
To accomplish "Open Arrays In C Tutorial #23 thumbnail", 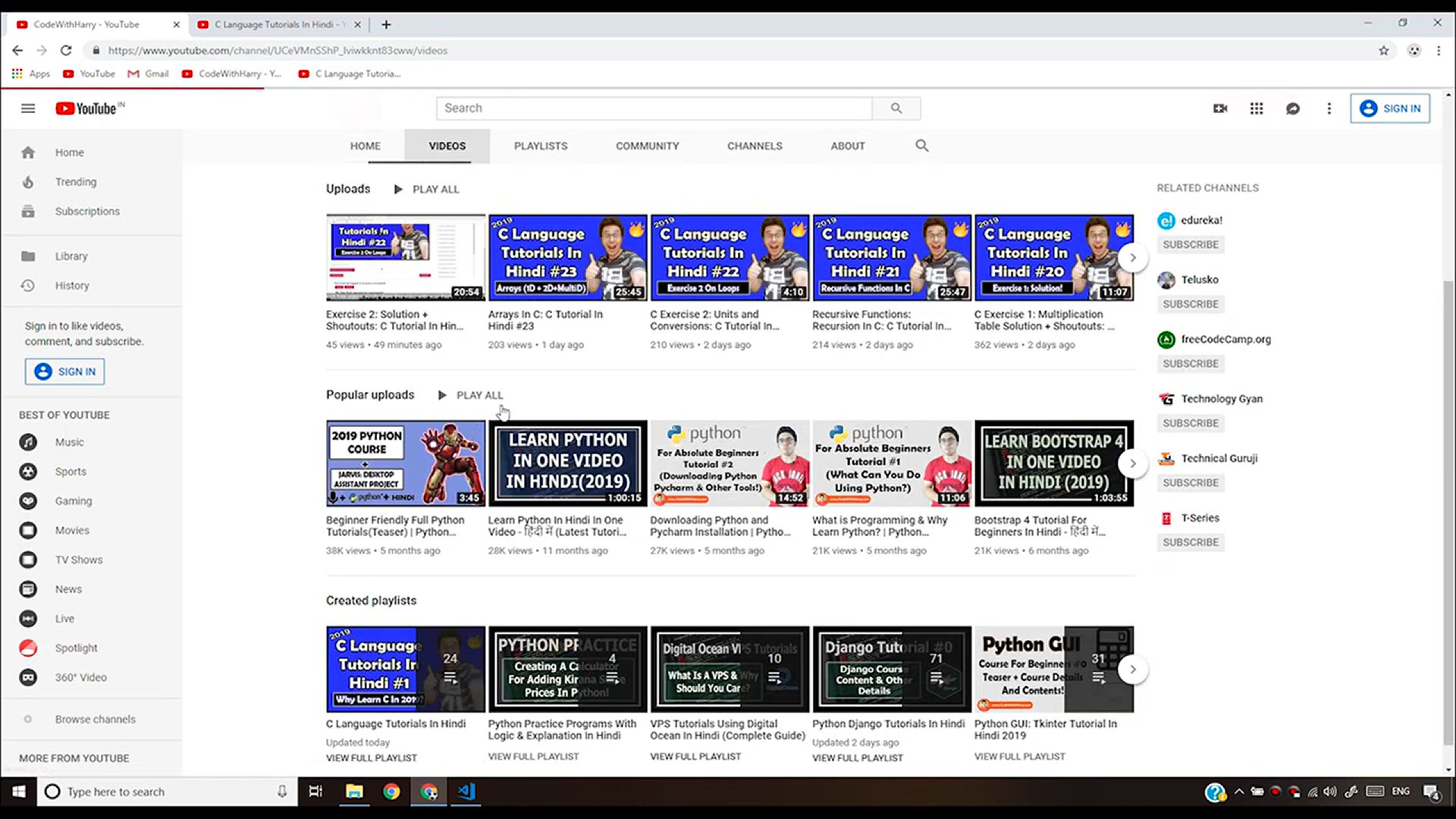I will pos(568,258).
